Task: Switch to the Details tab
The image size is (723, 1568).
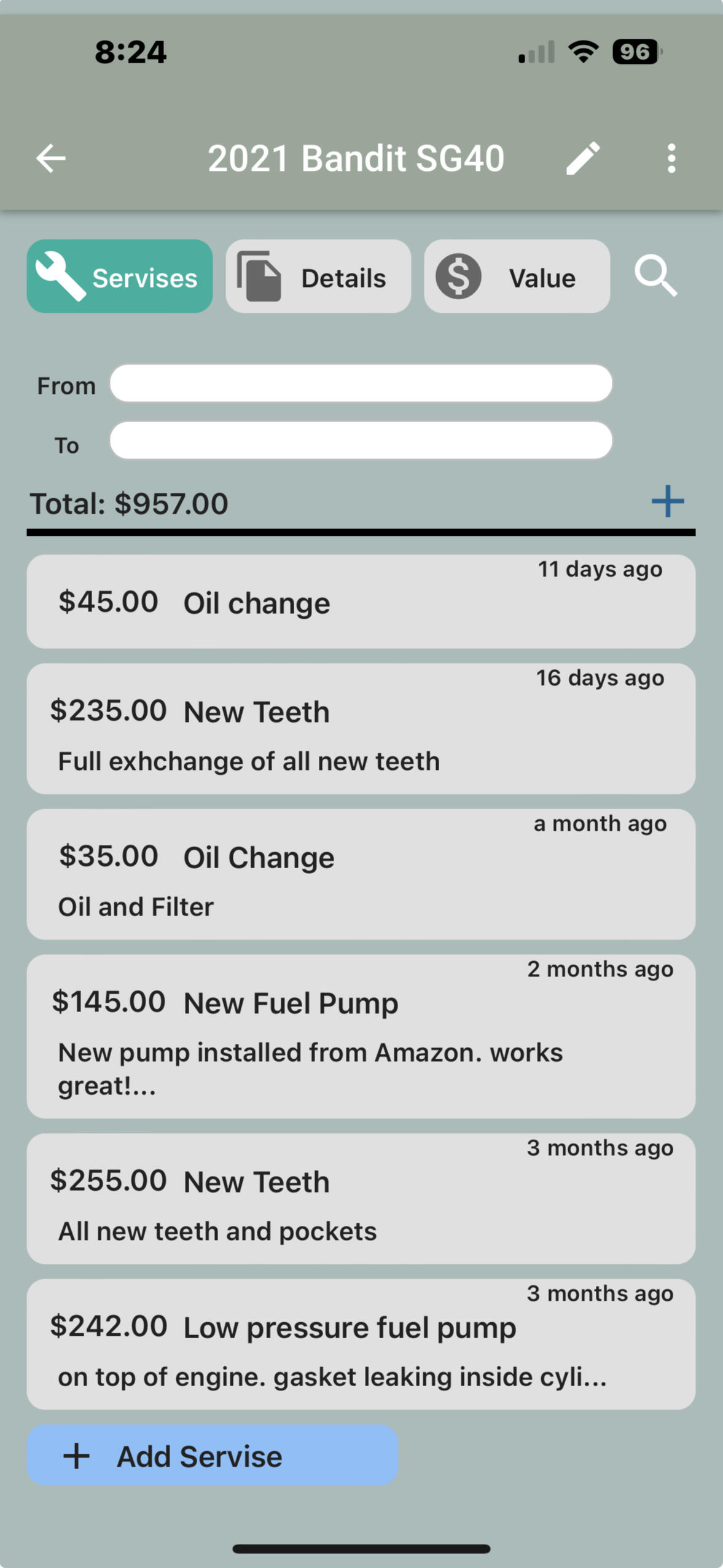Action: coord(318,276)
